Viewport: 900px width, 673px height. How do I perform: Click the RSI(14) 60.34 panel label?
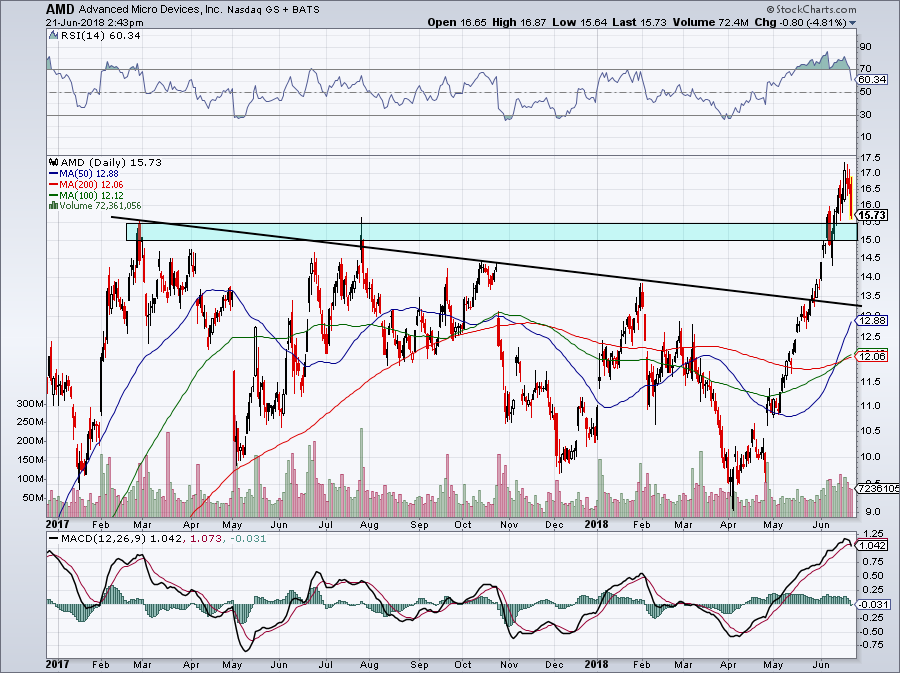click(x=100, y=35)
